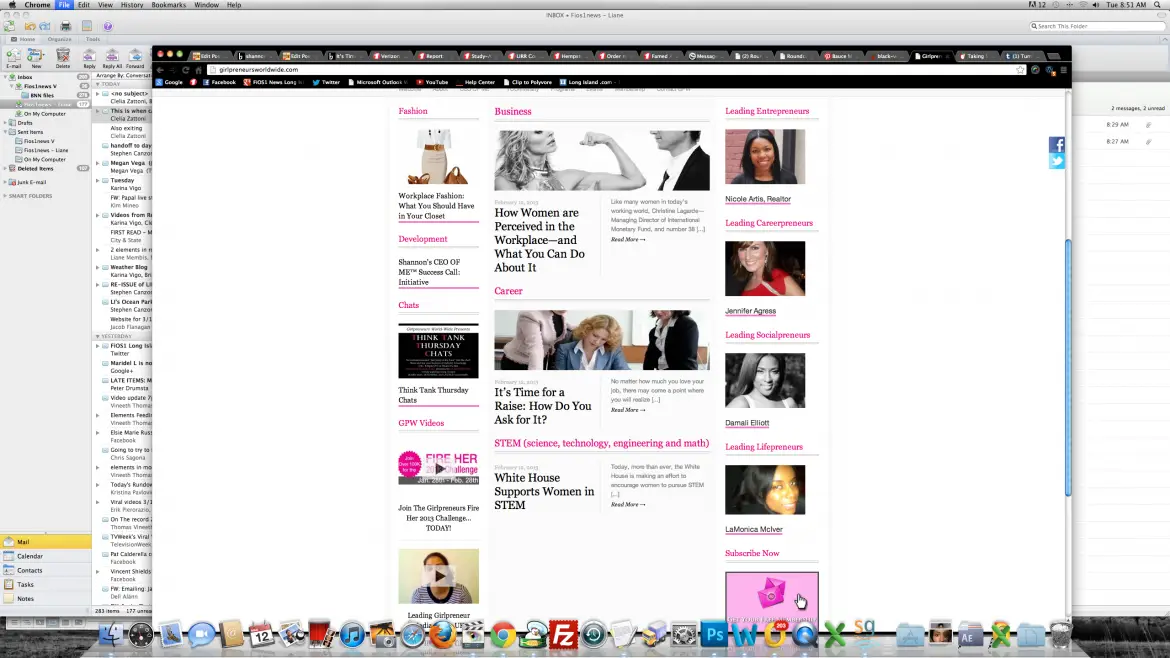Open Tasks view in Outlook sidebar
Screen dimensions: 1170x658
pos(46,584)
